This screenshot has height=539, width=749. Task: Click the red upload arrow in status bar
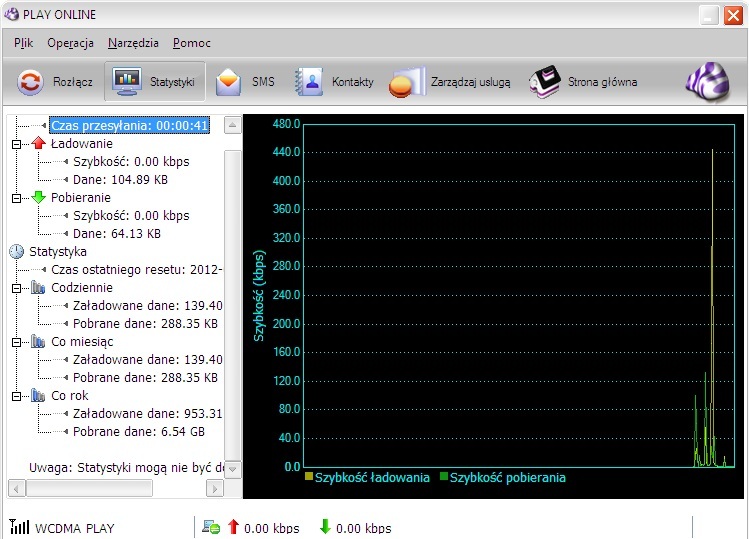tap(233, 527)
